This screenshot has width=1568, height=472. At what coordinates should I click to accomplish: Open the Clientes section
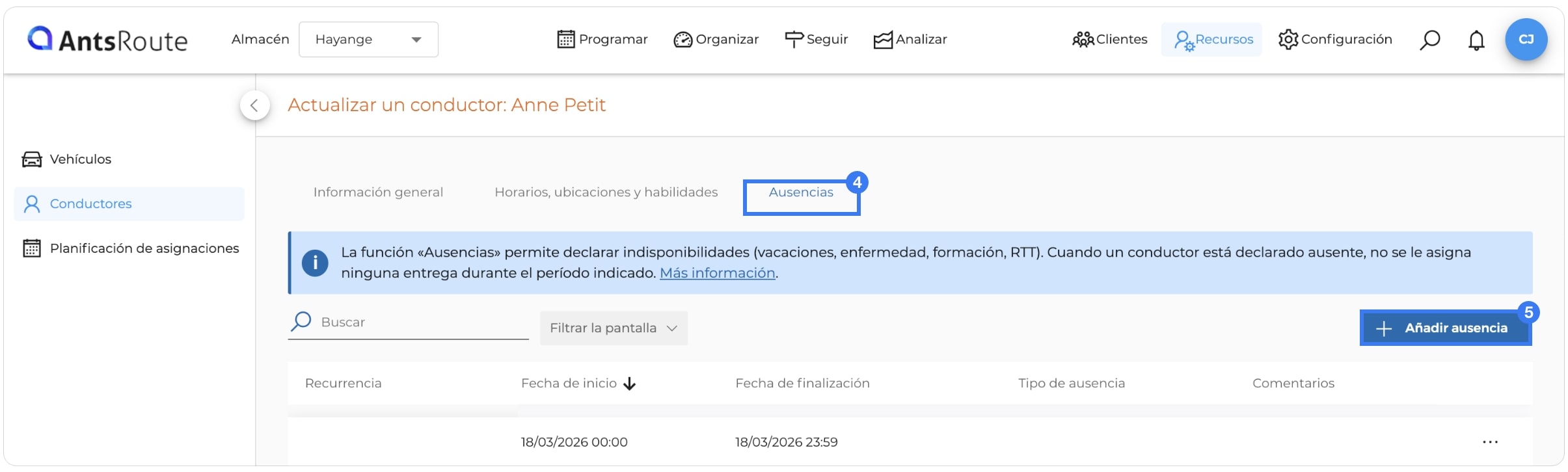[1109, 40]
